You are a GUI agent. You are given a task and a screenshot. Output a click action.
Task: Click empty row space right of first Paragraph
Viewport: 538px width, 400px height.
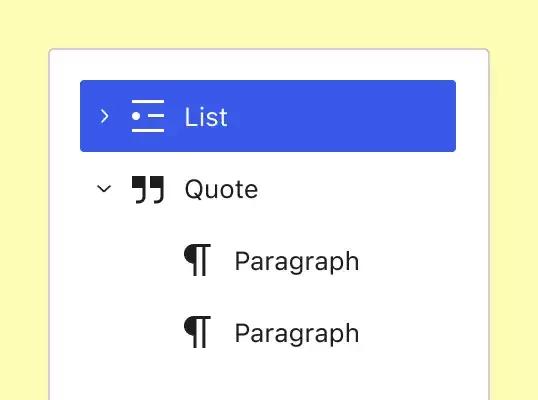[x=408, y=260]
